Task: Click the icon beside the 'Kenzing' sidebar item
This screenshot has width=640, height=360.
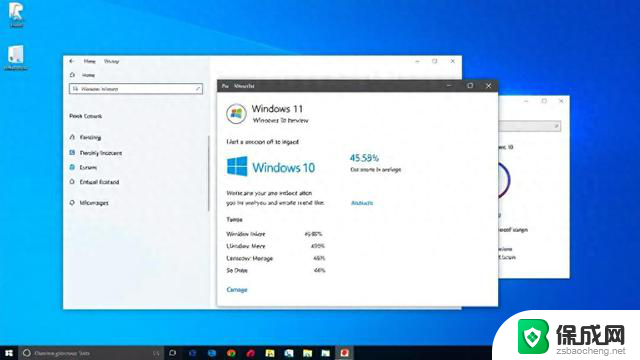Action: pyautogui.click(x=72, y=137)
